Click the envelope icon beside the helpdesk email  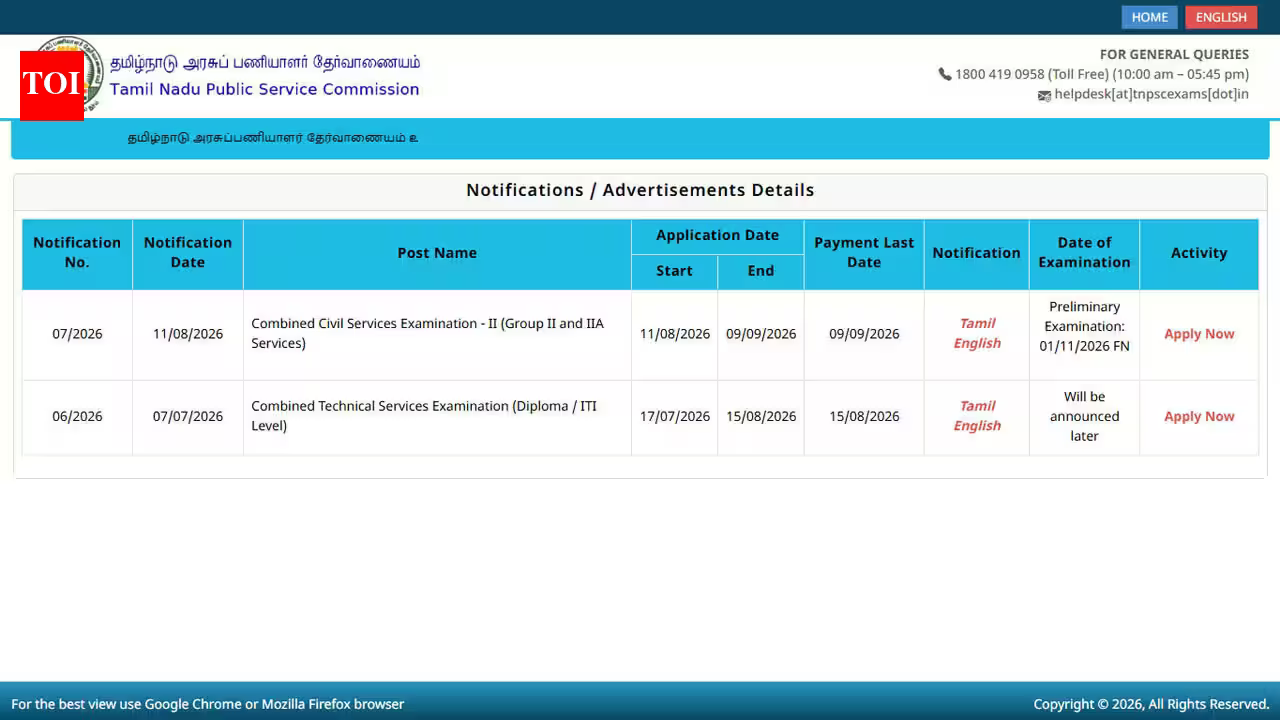click(1044, 96)
